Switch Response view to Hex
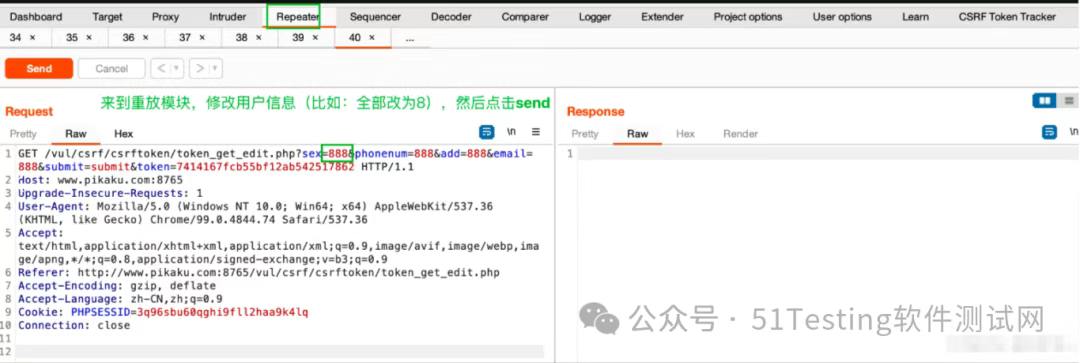This screenshot has height=363, width=1080. pyautogui.click(x=685, y=134)
